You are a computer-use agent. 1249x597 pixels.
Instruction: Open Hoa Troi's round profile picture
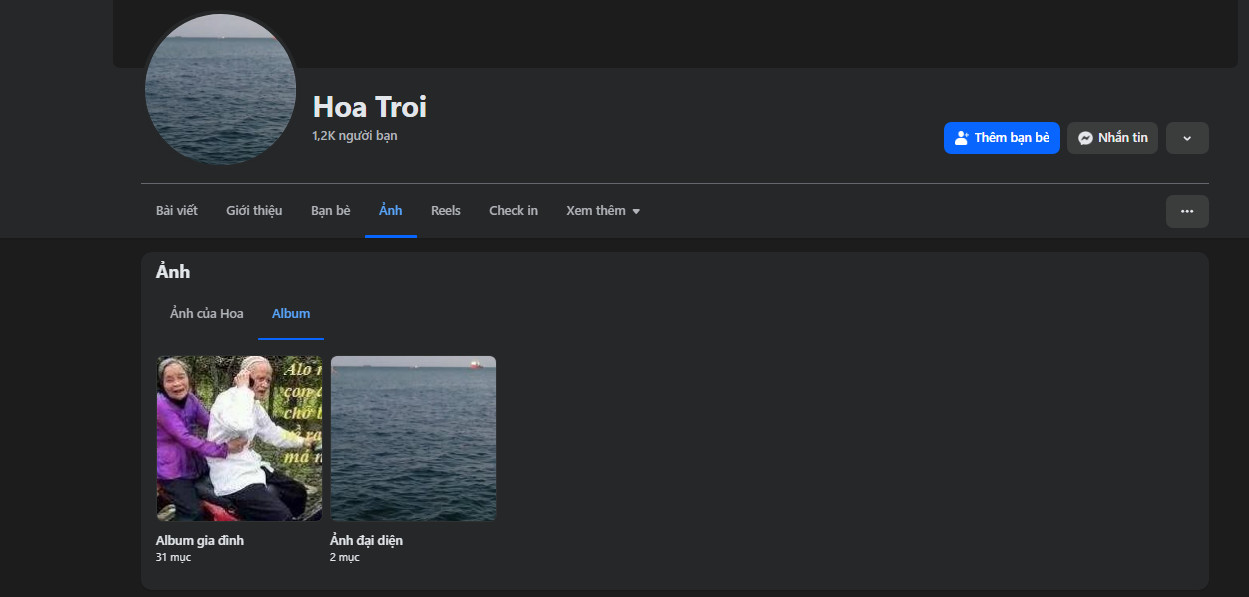click(220, 88)
